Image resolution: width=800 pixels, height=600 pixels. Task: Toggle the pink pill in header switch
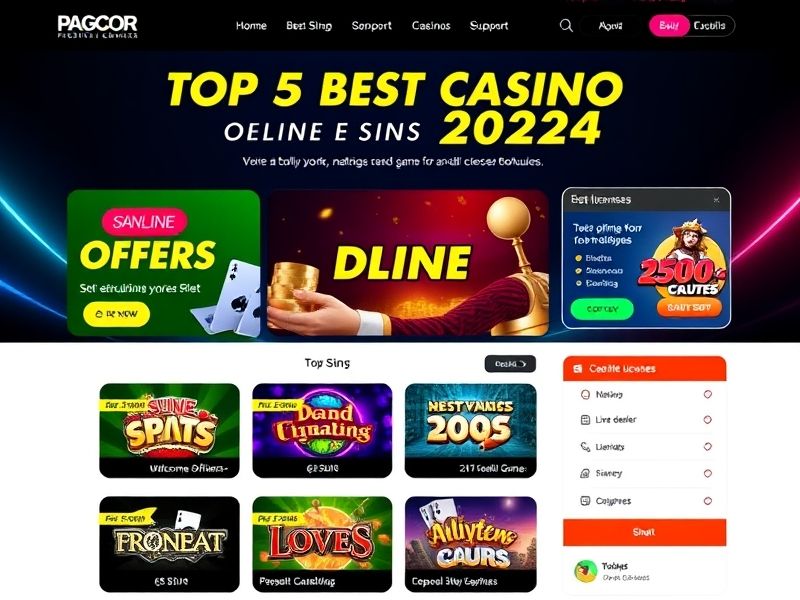point(669,26)
